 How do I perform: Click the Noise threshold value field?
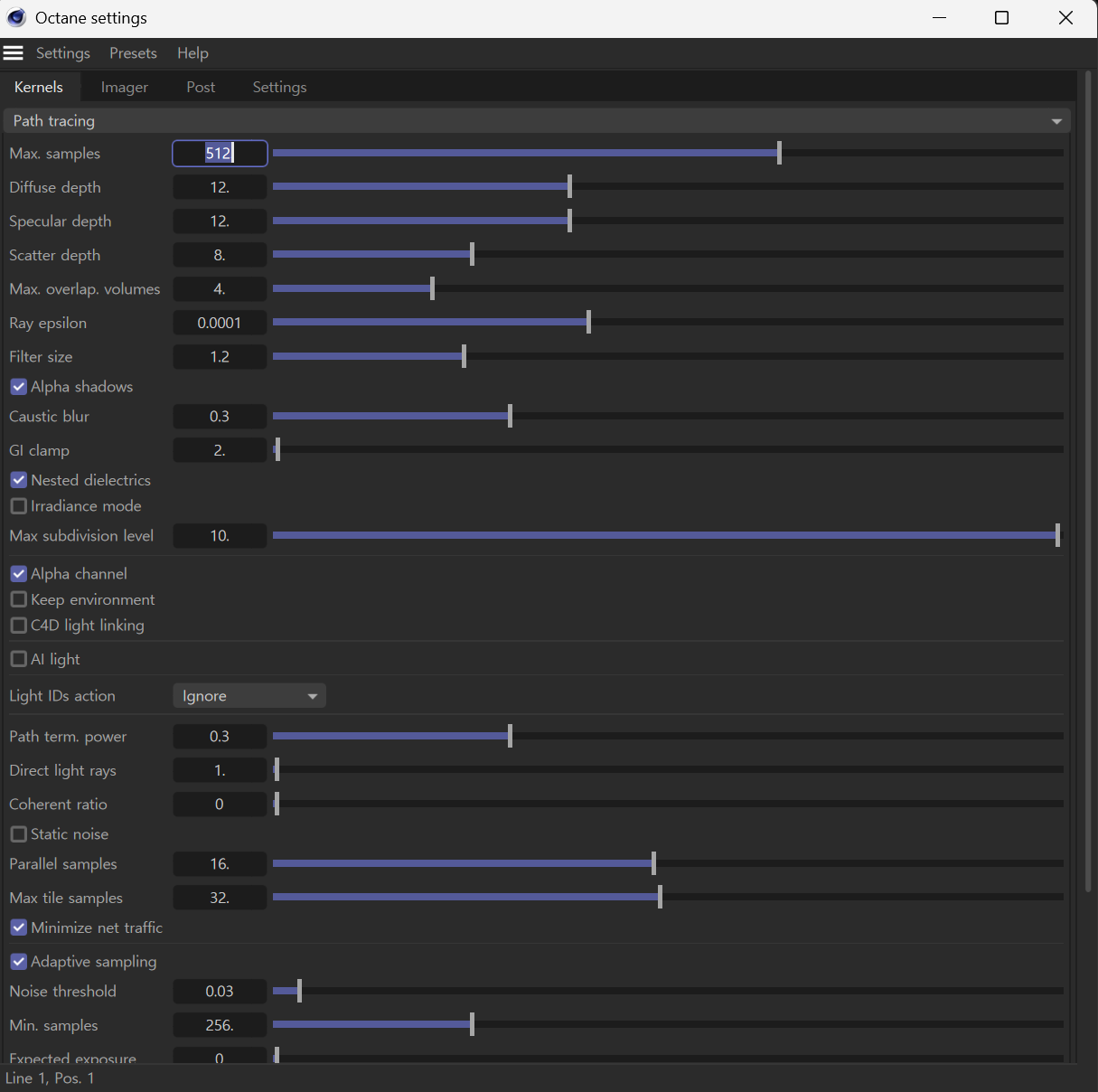[x=220, y=992]
